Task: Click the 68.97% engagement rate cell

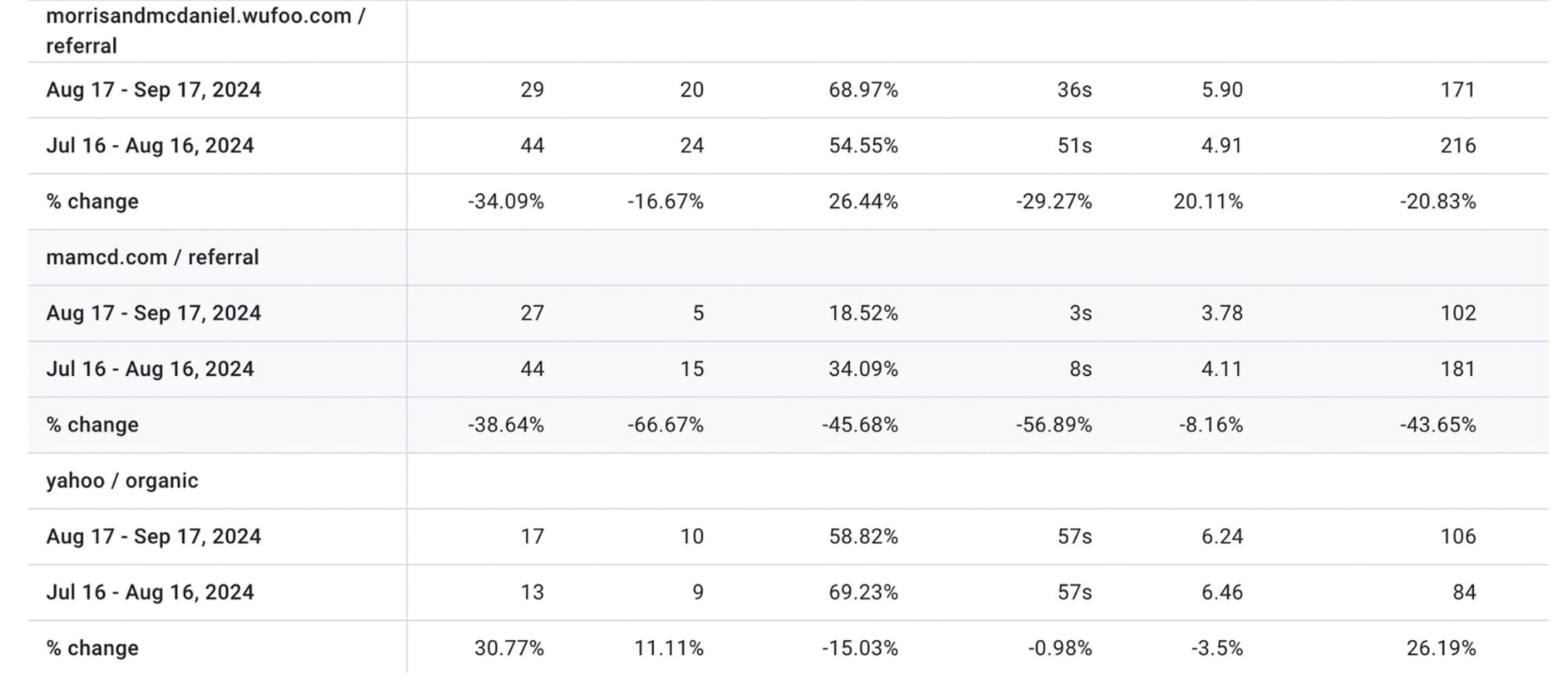Action: point(863,90)
